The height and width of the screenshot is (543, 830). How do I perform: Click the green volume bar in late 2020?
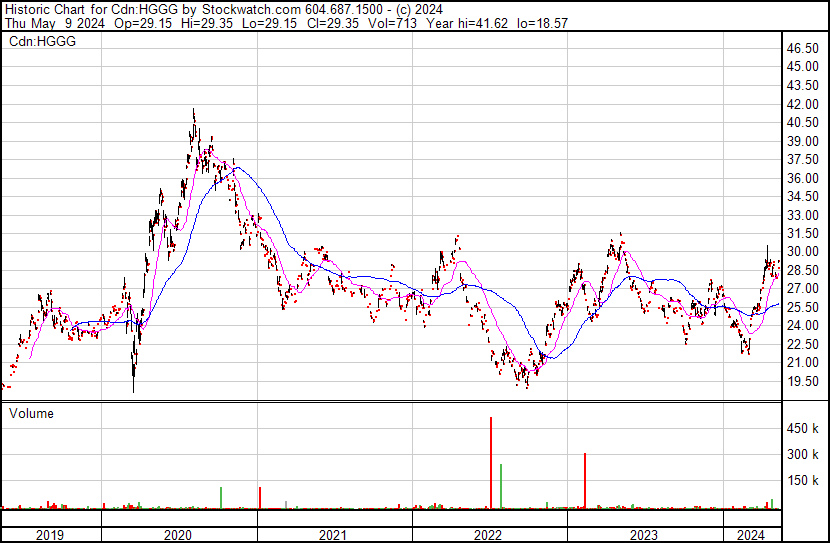[x=221, y=498]
